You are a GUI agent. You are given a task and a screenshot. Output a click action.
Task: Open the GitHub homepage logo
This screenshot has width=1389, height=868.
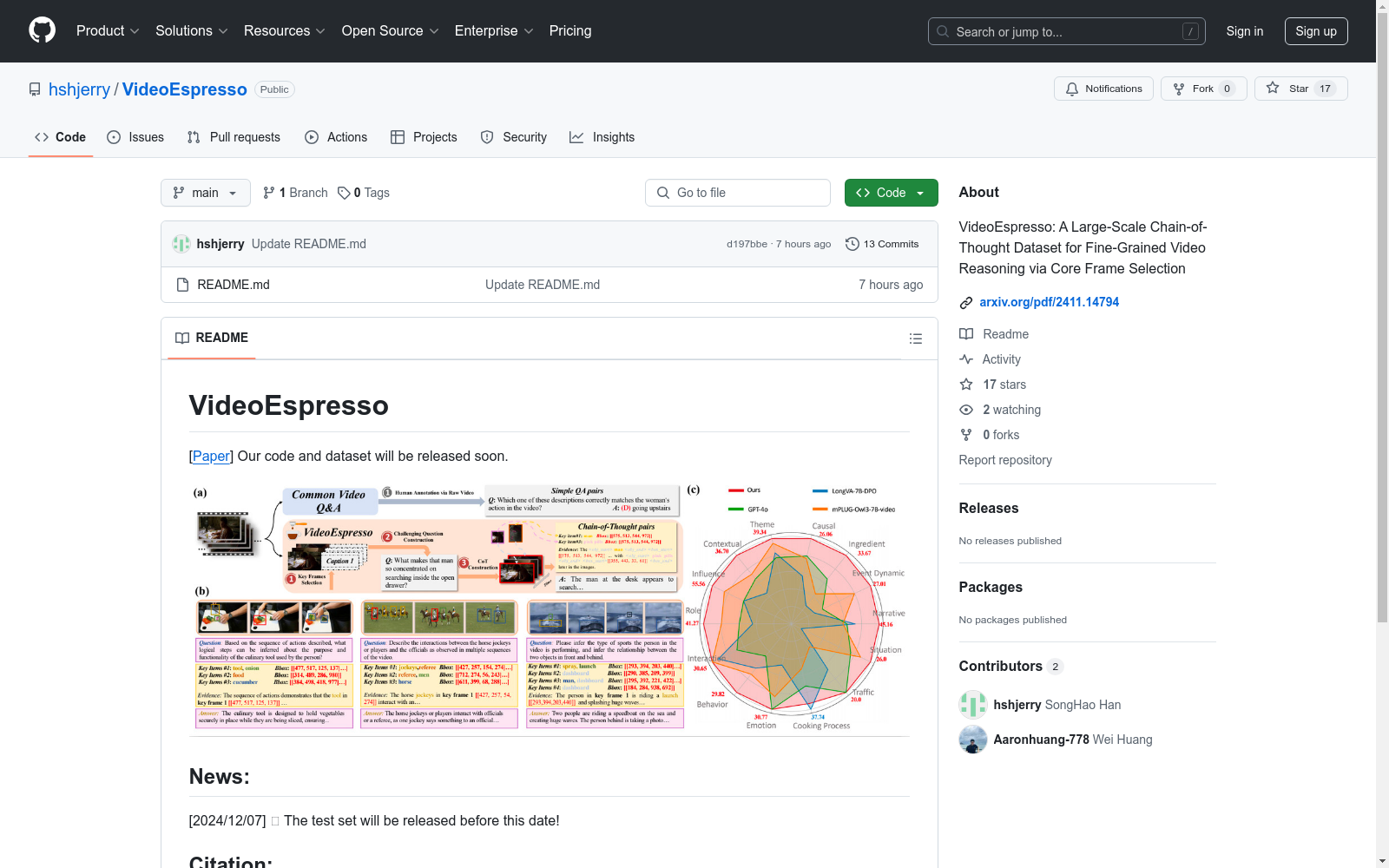tap(42, 30)
